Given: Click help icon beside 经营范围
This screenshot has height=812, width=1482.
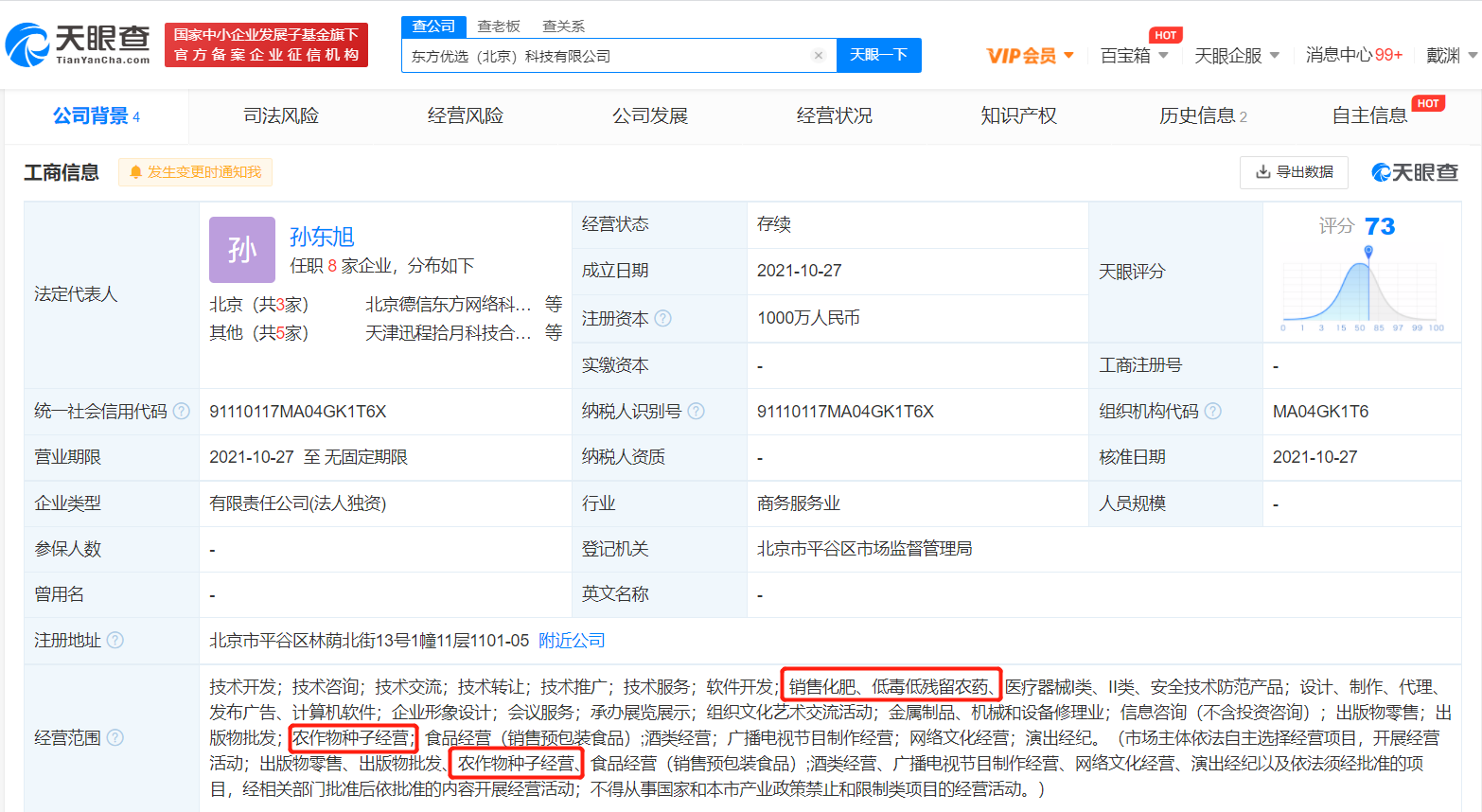Looking at the screenshot, I should point(115,737).
